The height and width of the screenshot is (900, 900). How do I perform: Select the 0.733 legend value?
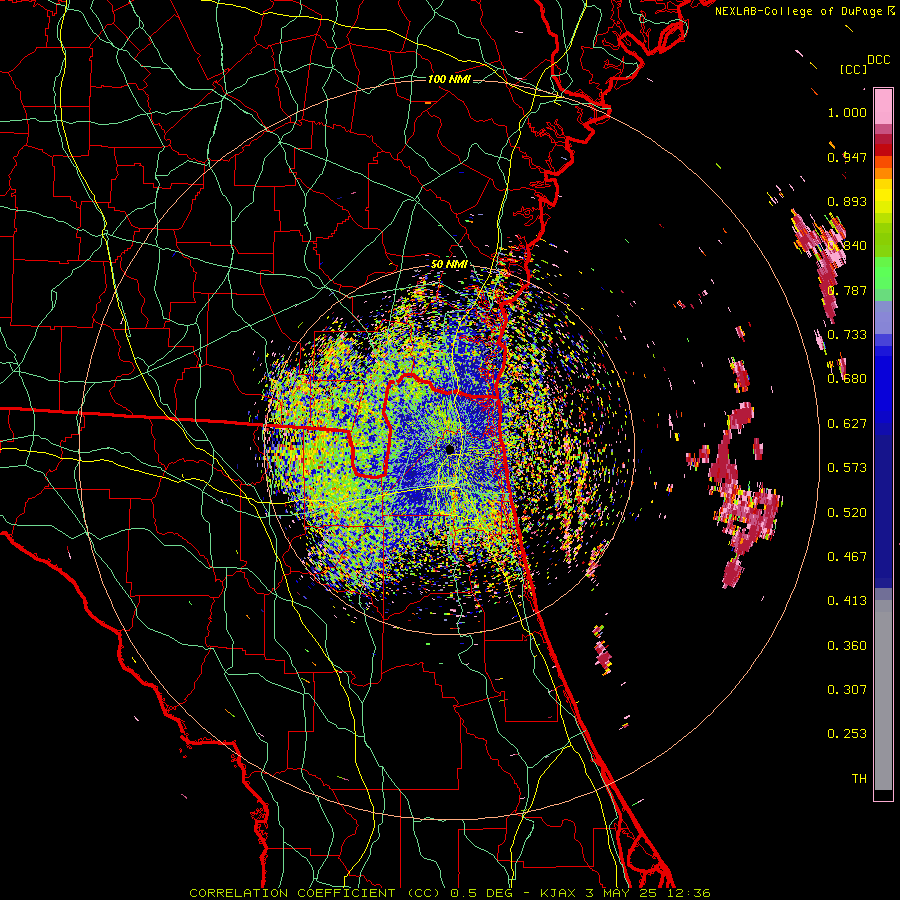(847, 335)
